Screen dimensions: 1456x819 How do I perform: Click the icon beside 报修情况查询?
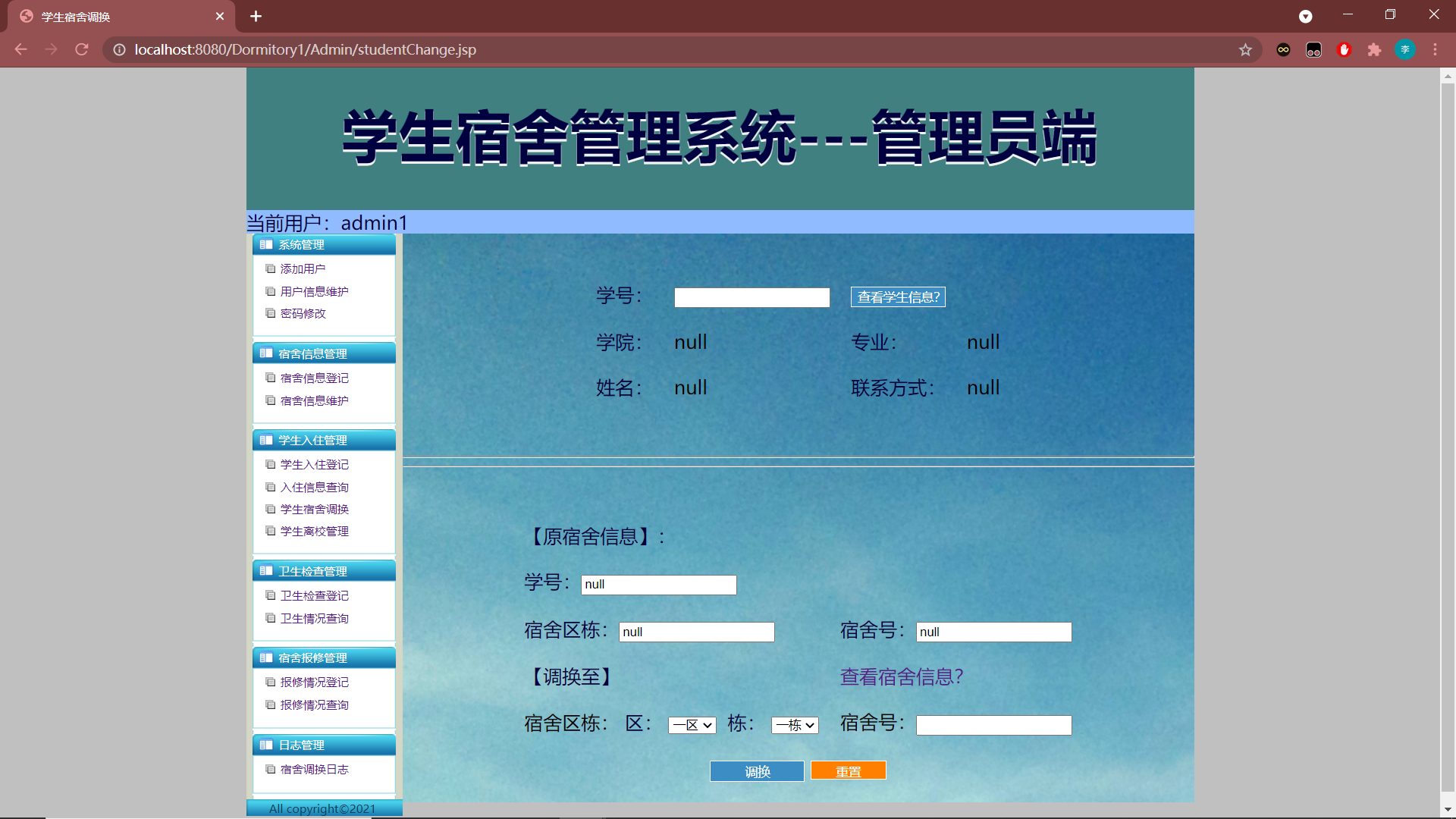point(271,704)
